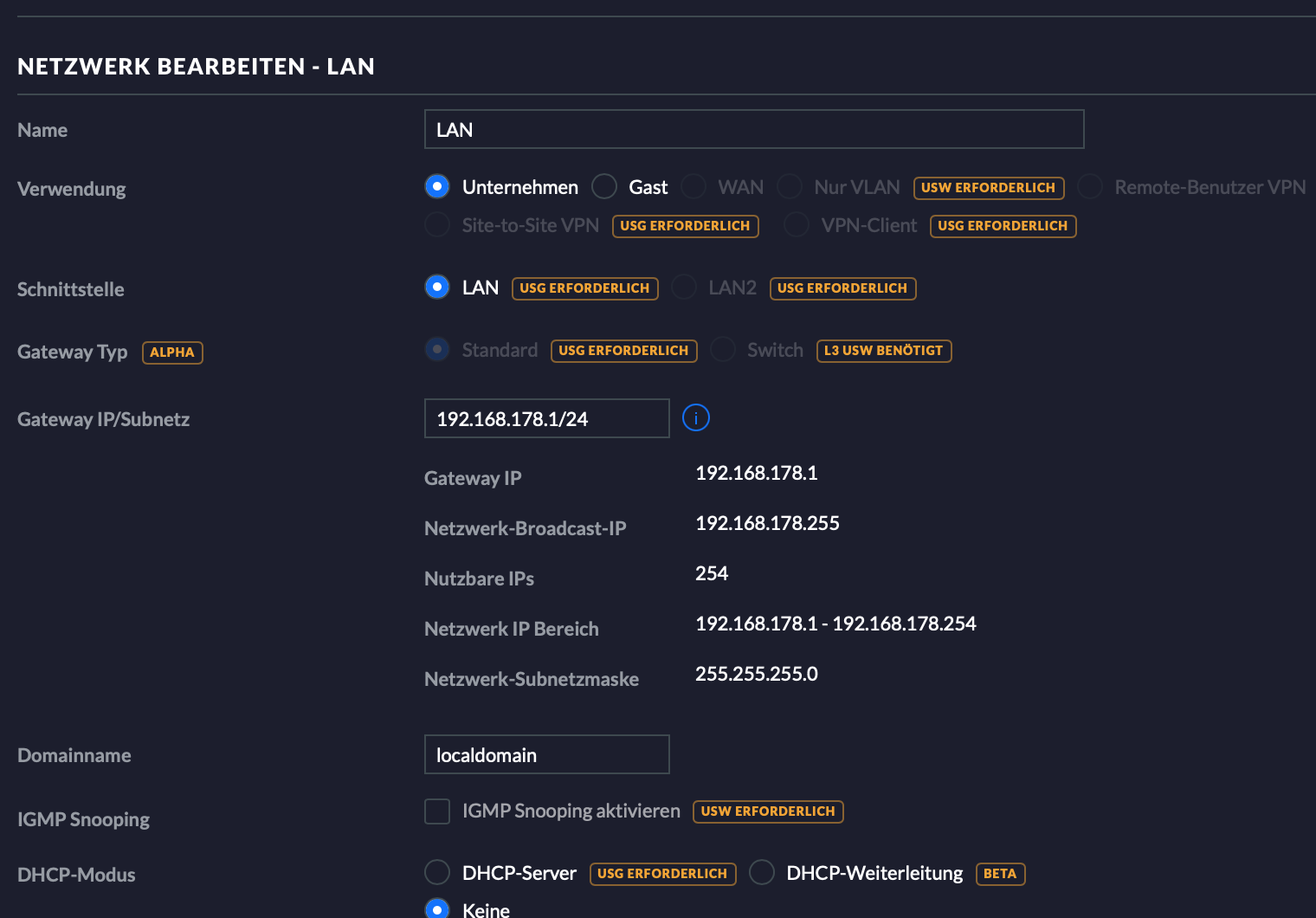Viewport: 1316px width, 918px height.
Task: Select the DHCP-Weiterleitung mode radio button
Action: [762, 873]
